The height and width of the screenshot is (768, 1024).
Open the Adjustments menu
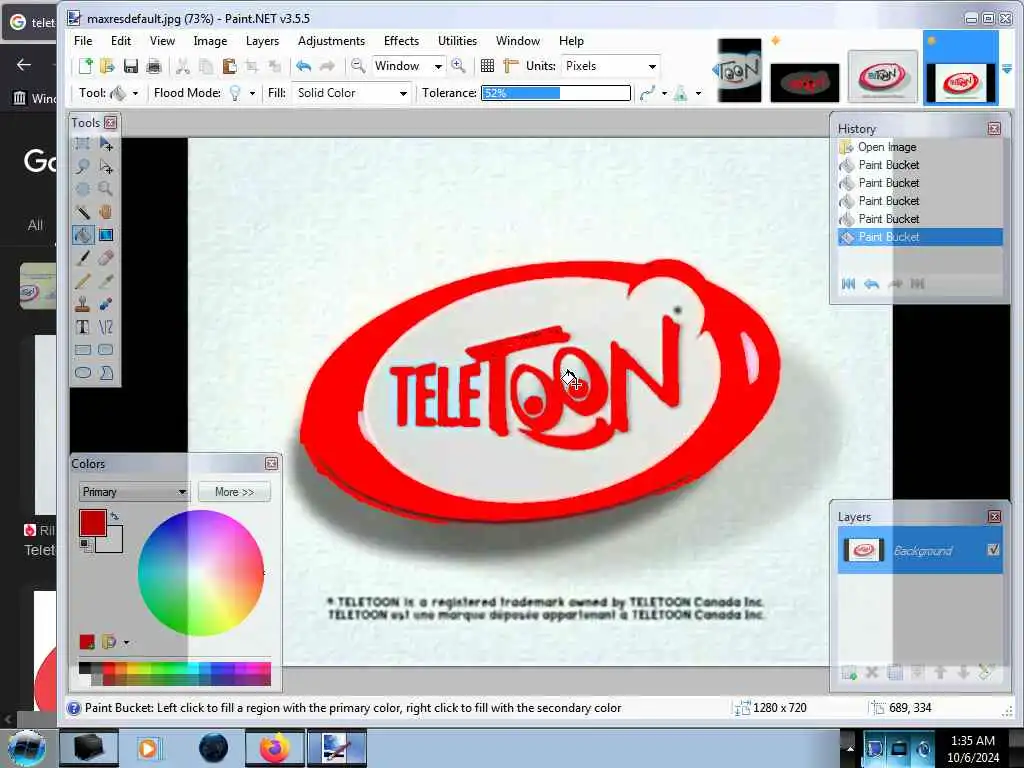[331, 40]
